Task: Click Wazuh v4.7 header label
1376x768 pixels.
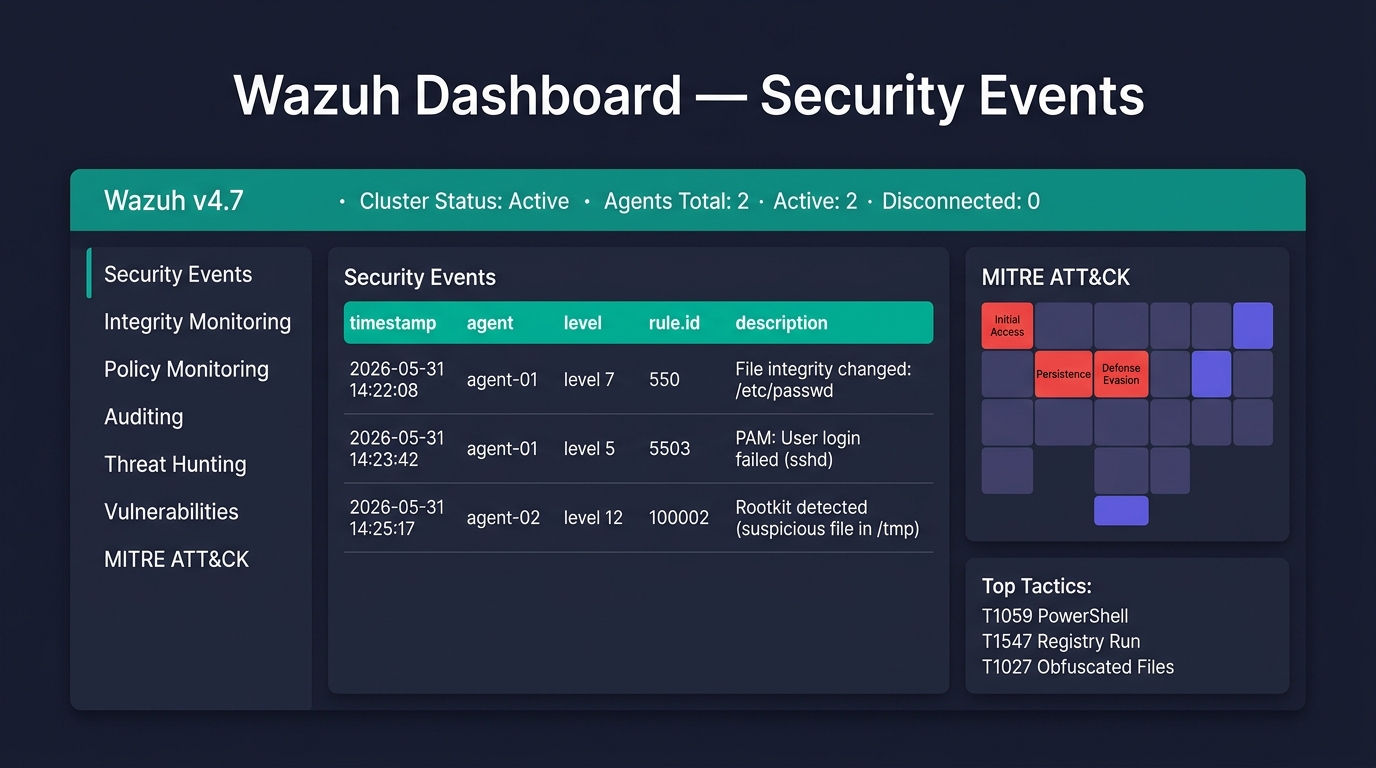Action: 174,201
